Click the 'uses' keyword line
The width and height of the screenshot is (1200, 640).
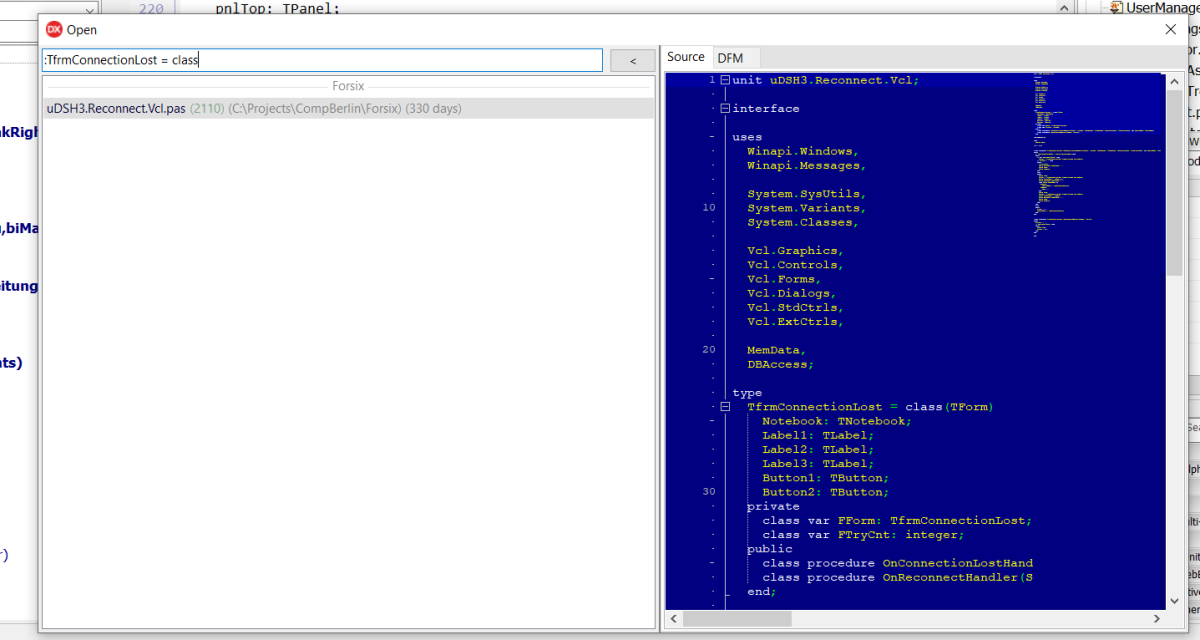pos(747,137)
